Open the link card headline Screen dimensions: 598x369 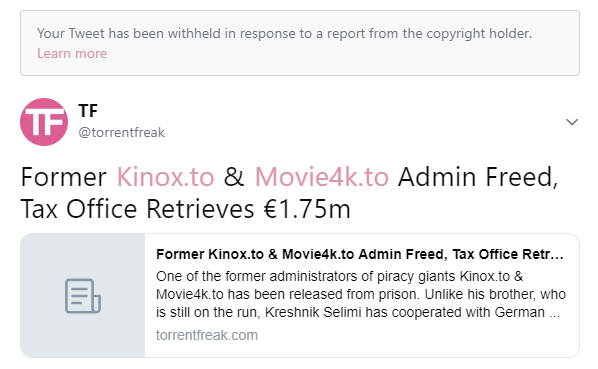point(360,254)
